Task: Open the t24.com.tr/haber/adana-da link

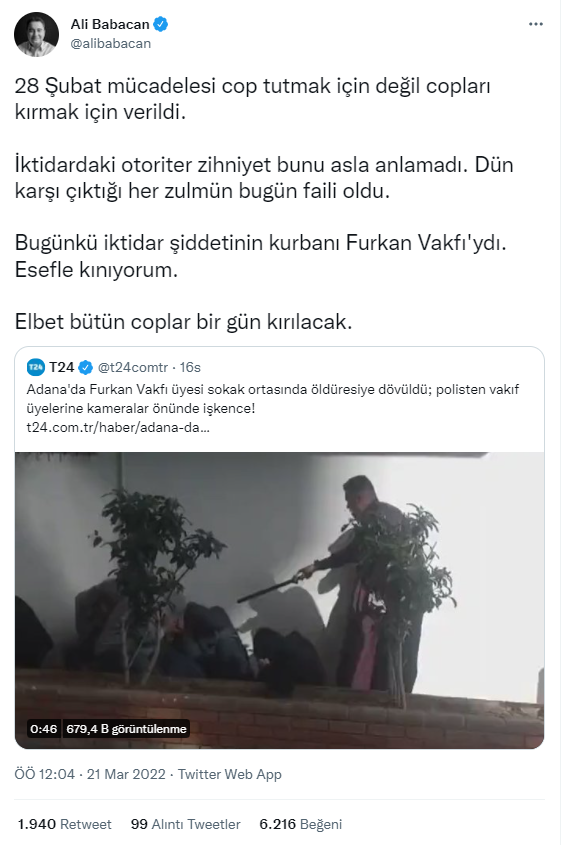Action: [118, 428]
